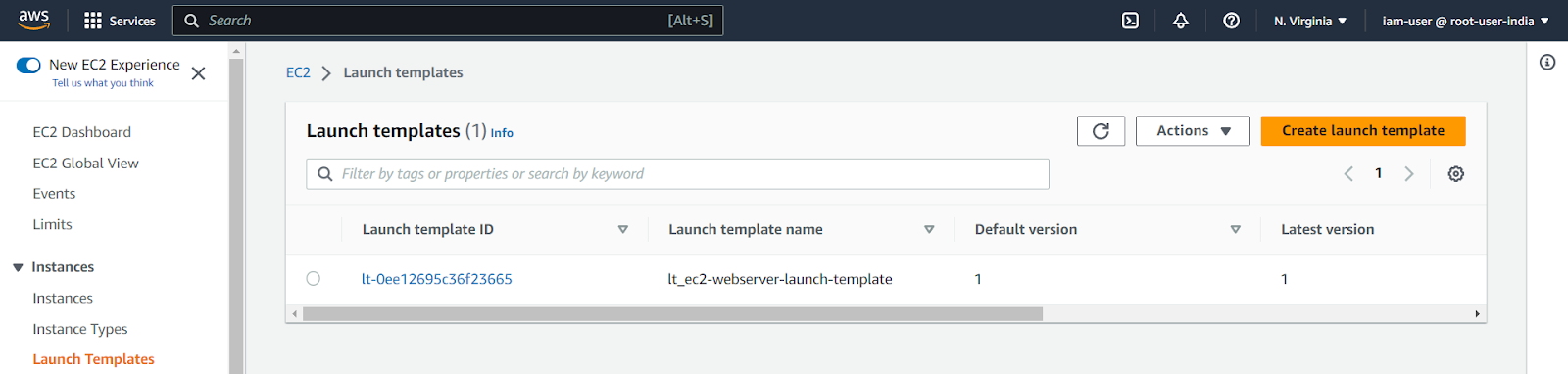Open the iam-user account menu
Image resolution: width=1568 pixels, height=374 pixels.
point(1465,21)
